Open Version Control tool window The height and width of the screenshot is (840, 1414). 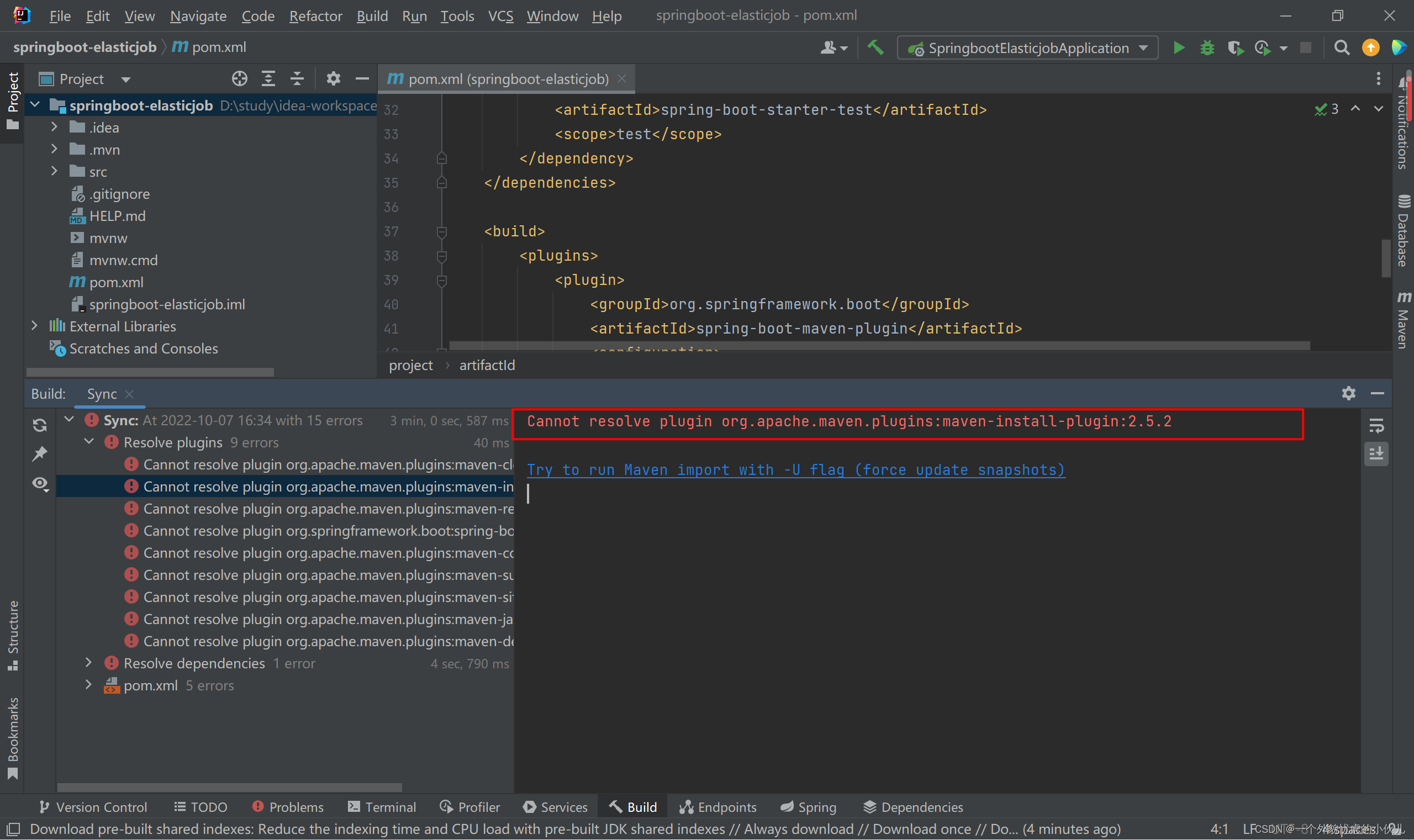tap(93, 807)
